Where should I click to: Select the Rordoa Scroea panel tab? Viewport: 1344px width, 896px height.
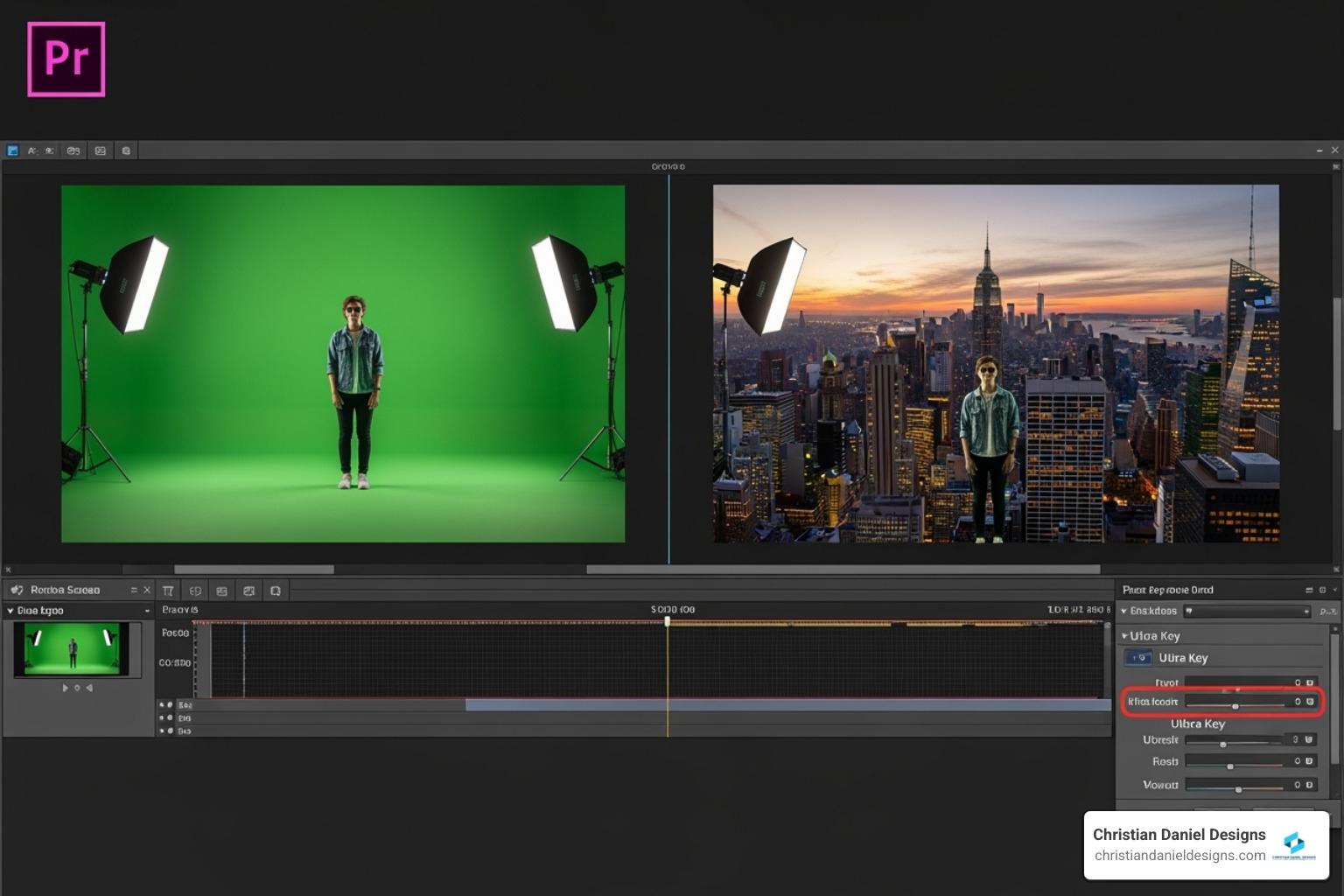[x=65, y=591]
